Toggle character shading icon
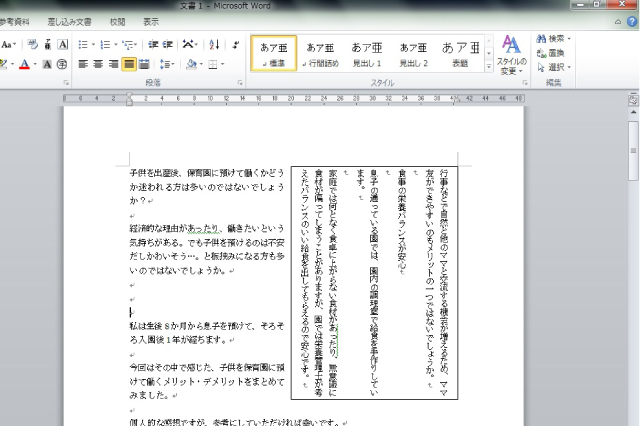This screenshot has width=640, height=426. tap(47, 64)
